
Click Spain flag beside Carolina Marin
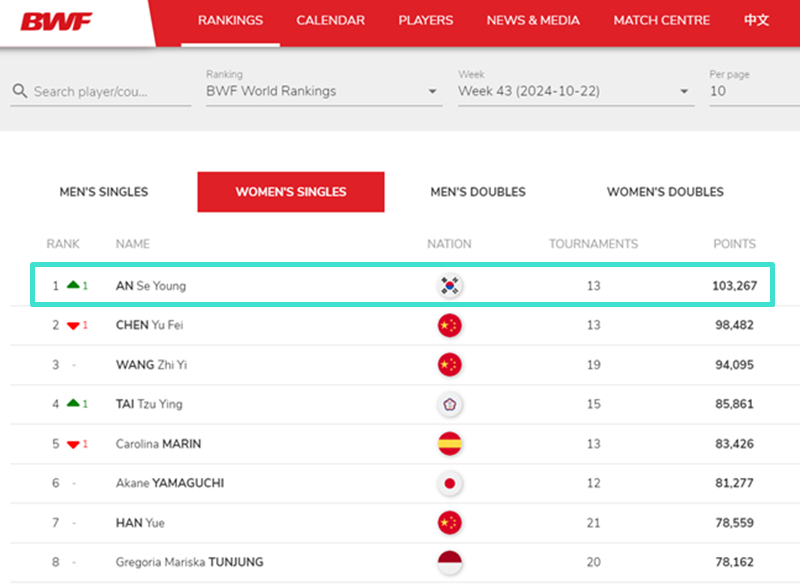click(450, 444)
